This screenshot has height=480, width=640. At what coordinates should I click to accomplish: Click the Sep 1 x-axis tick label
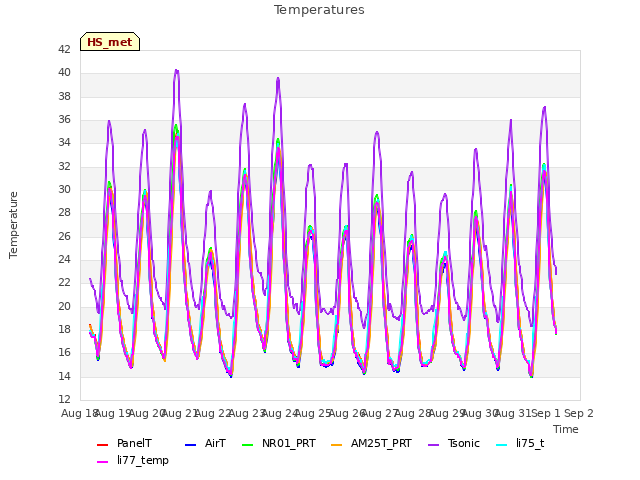click(x=546, y=413)
